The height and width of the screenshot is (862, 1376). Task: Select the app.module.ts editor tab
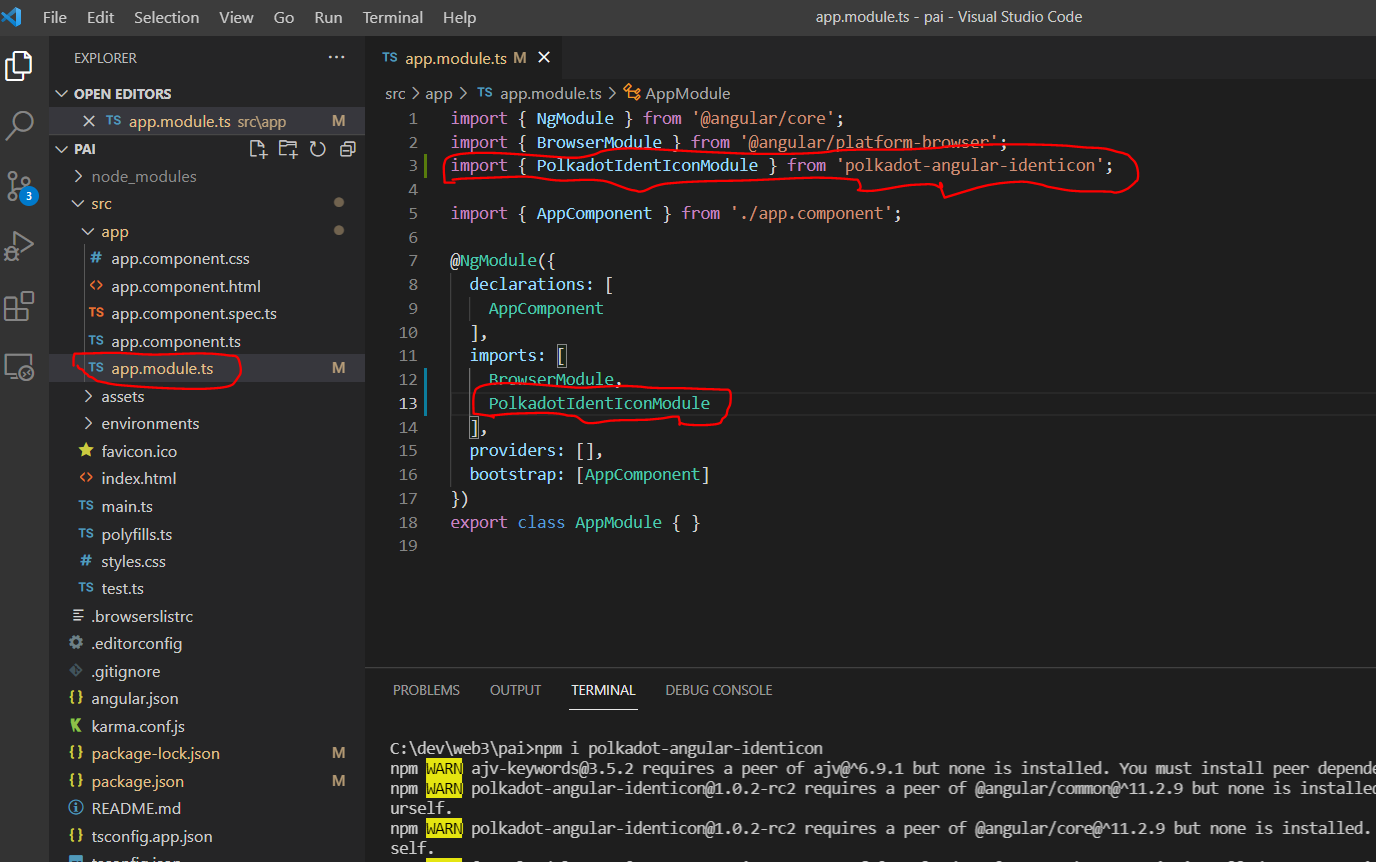click(464, 58)
